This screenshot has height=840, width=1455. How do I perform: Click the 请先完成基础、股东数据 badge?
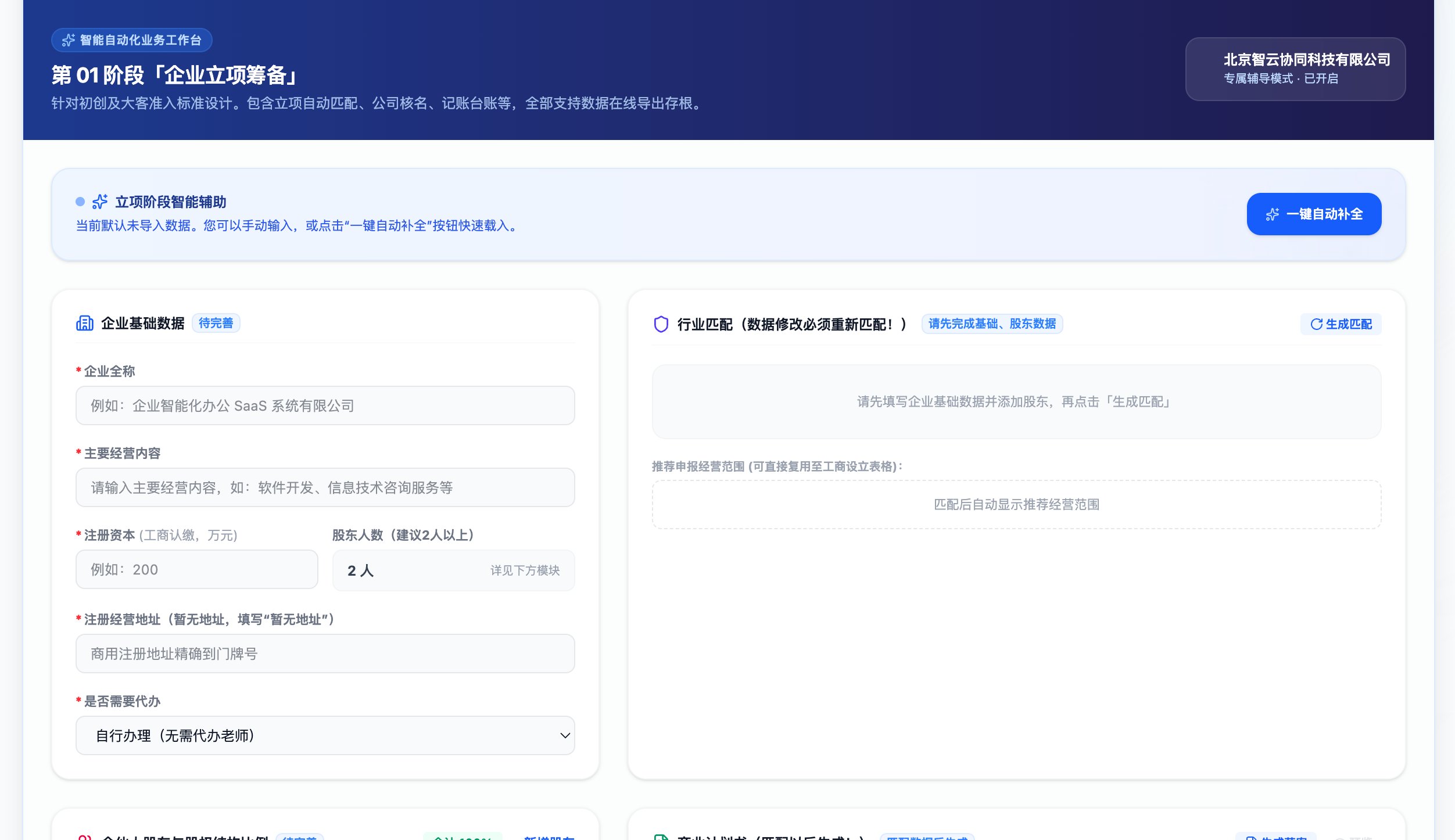[x=992, y=324]
